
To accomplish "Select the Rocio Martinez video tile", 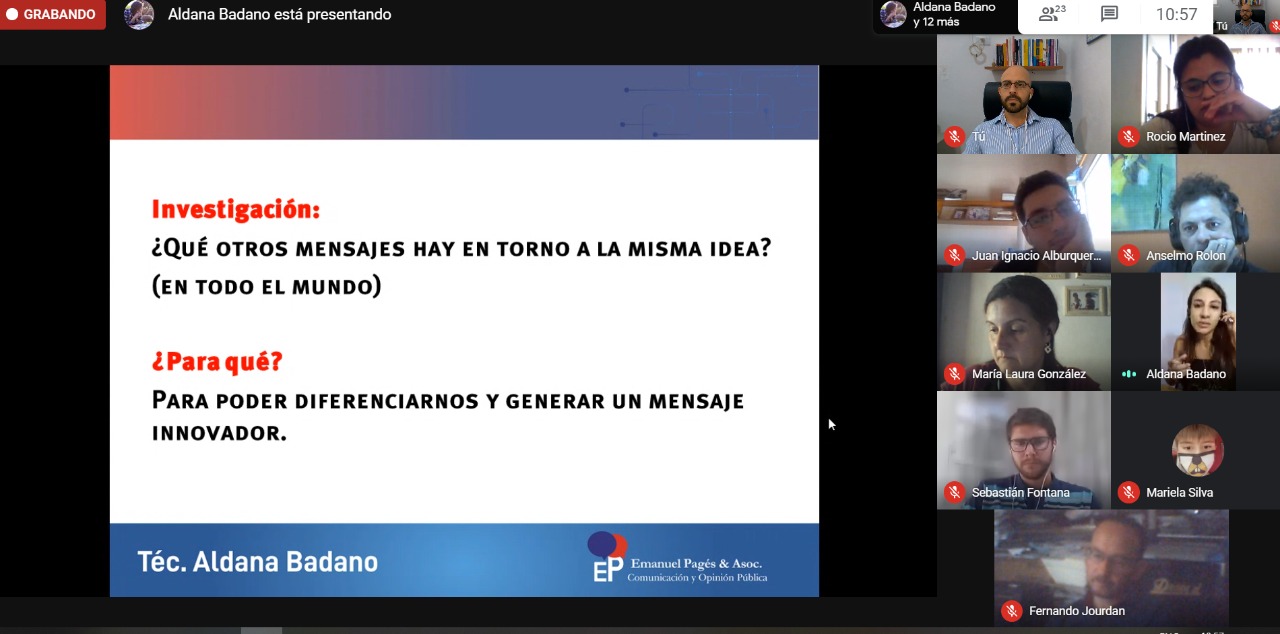I will pyautogui.click(x=1197, y=93).
